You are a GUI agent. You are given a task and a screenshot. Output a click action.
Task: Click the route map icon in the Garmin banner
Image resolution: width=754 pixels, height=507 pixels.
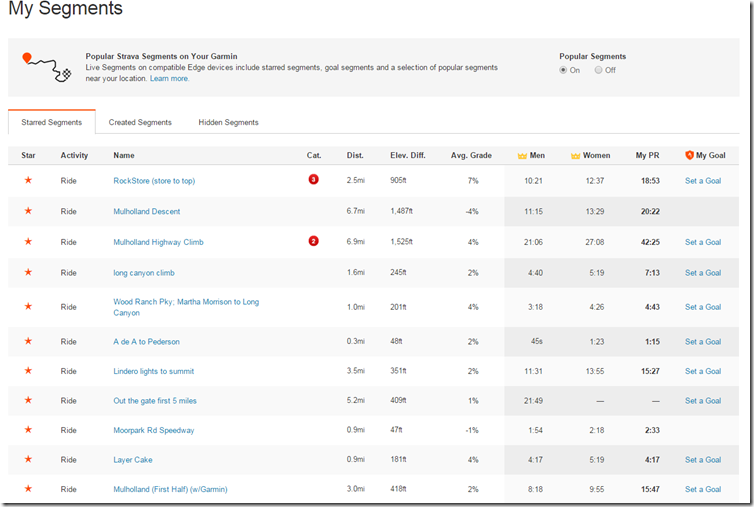47,67
